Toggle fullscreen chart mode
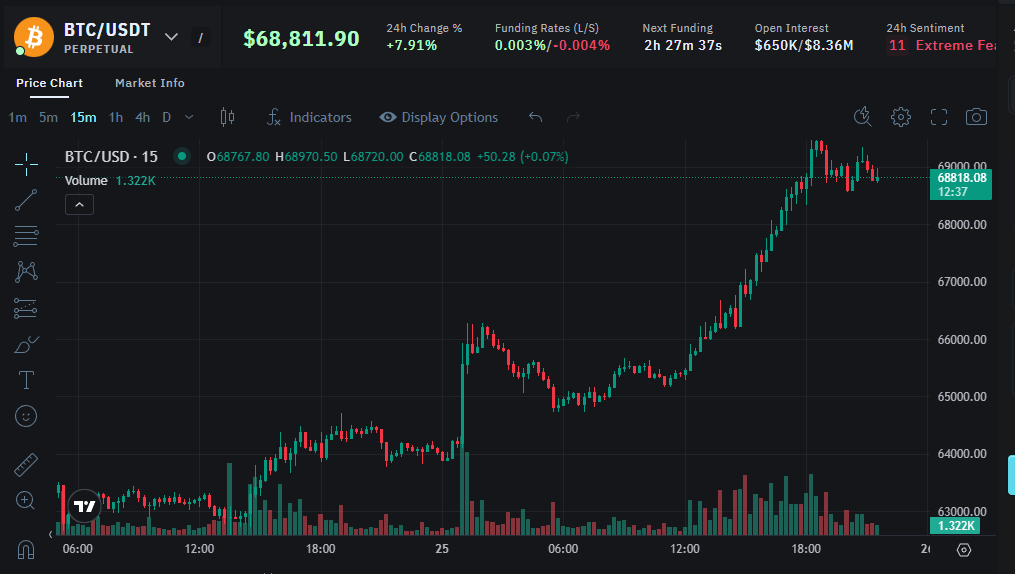 point(939,116)
